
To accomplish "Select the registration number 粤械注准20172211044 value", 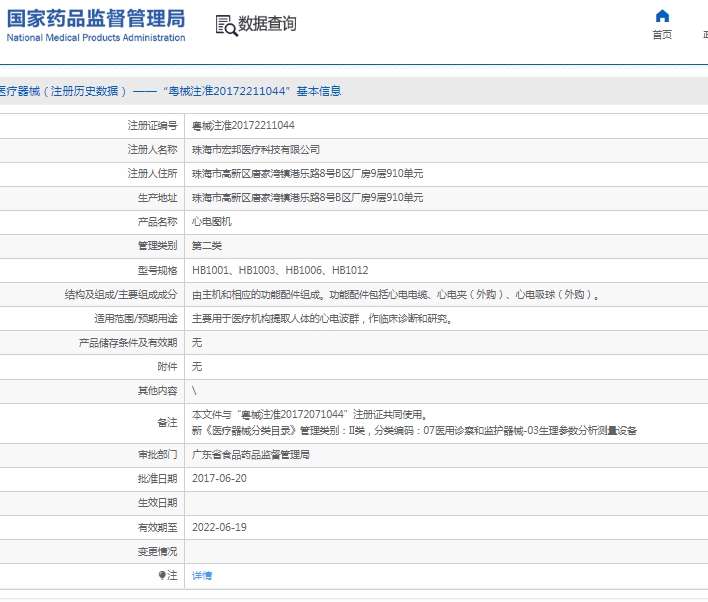I will 243,126.
